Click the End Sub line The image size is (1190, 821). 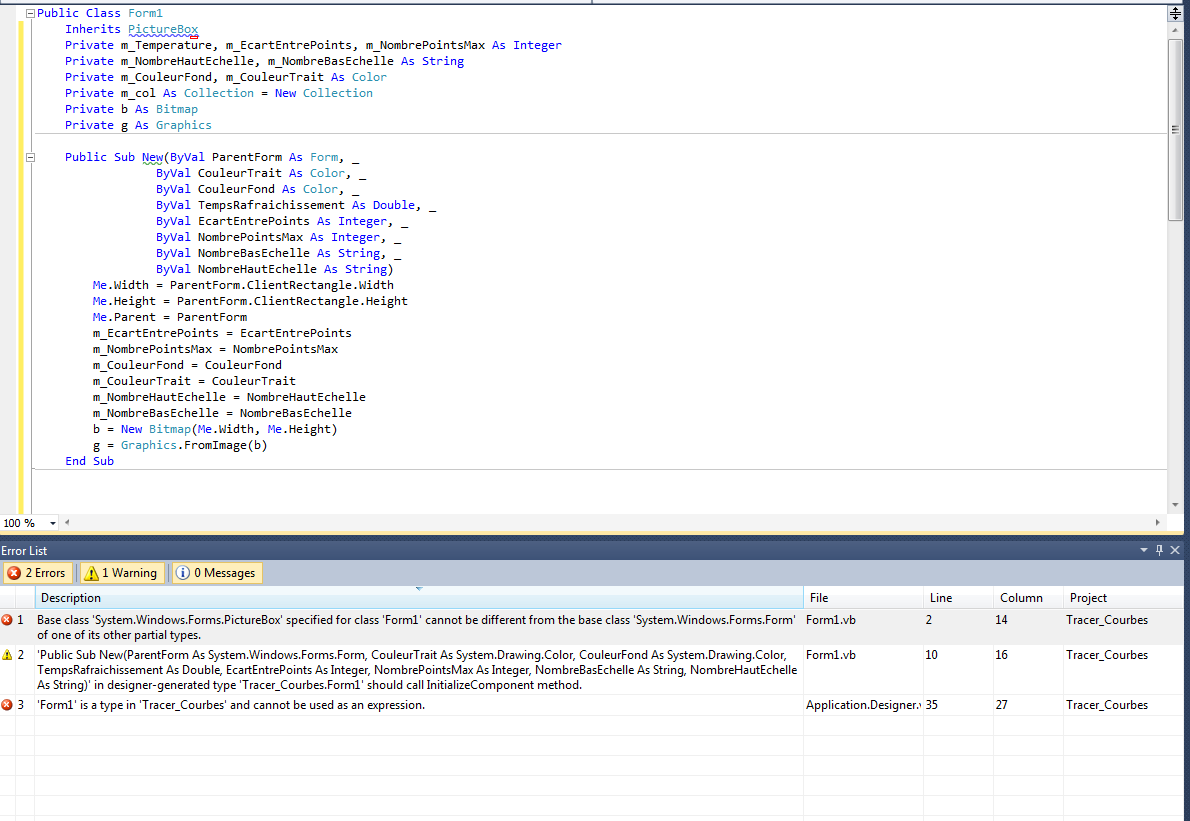[x=89, y=461]
